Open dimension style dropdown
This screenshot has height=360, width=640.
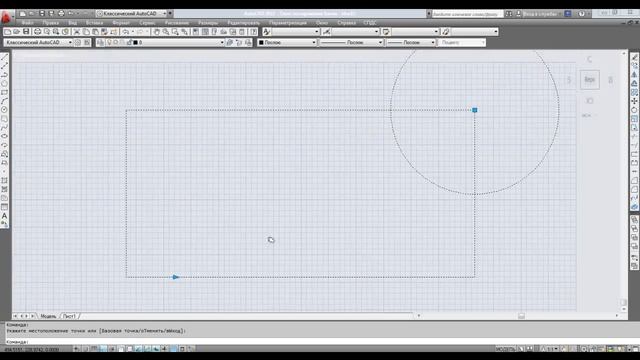[355, 31]
